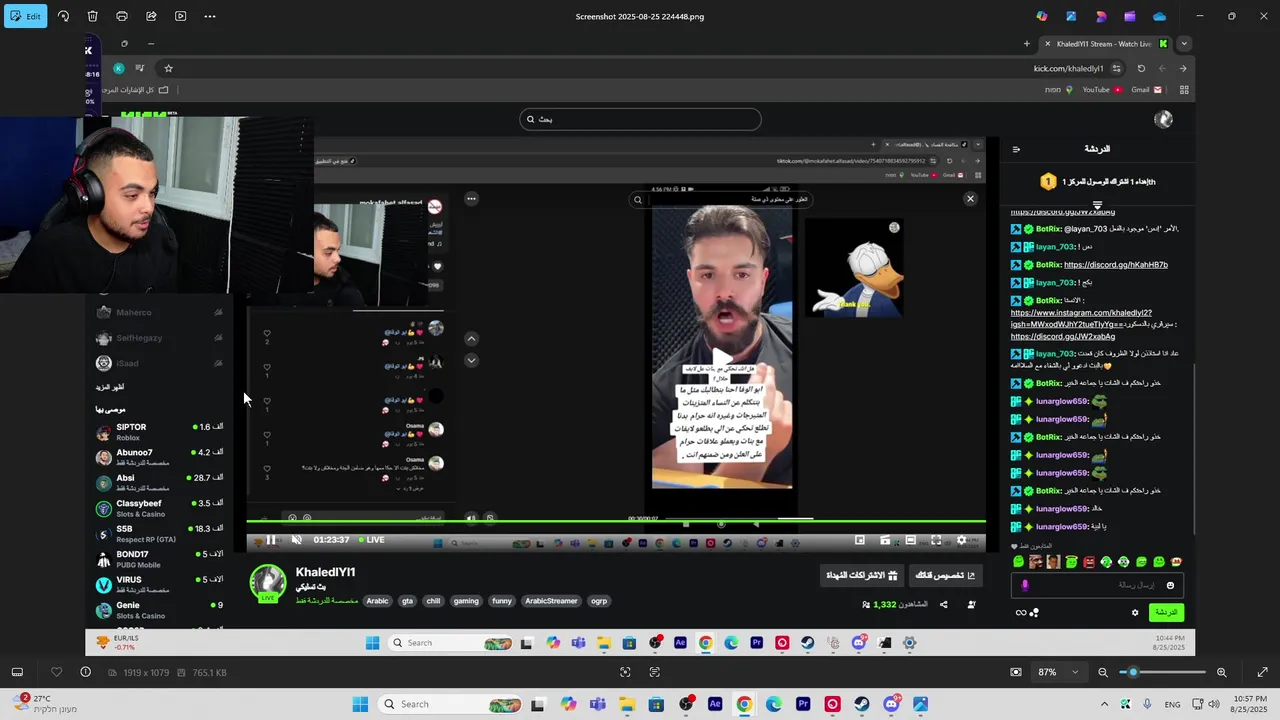This screenshot has height=720, width=1280.
Task: Adjust the Photos zoom slider
Action: 1163,672
